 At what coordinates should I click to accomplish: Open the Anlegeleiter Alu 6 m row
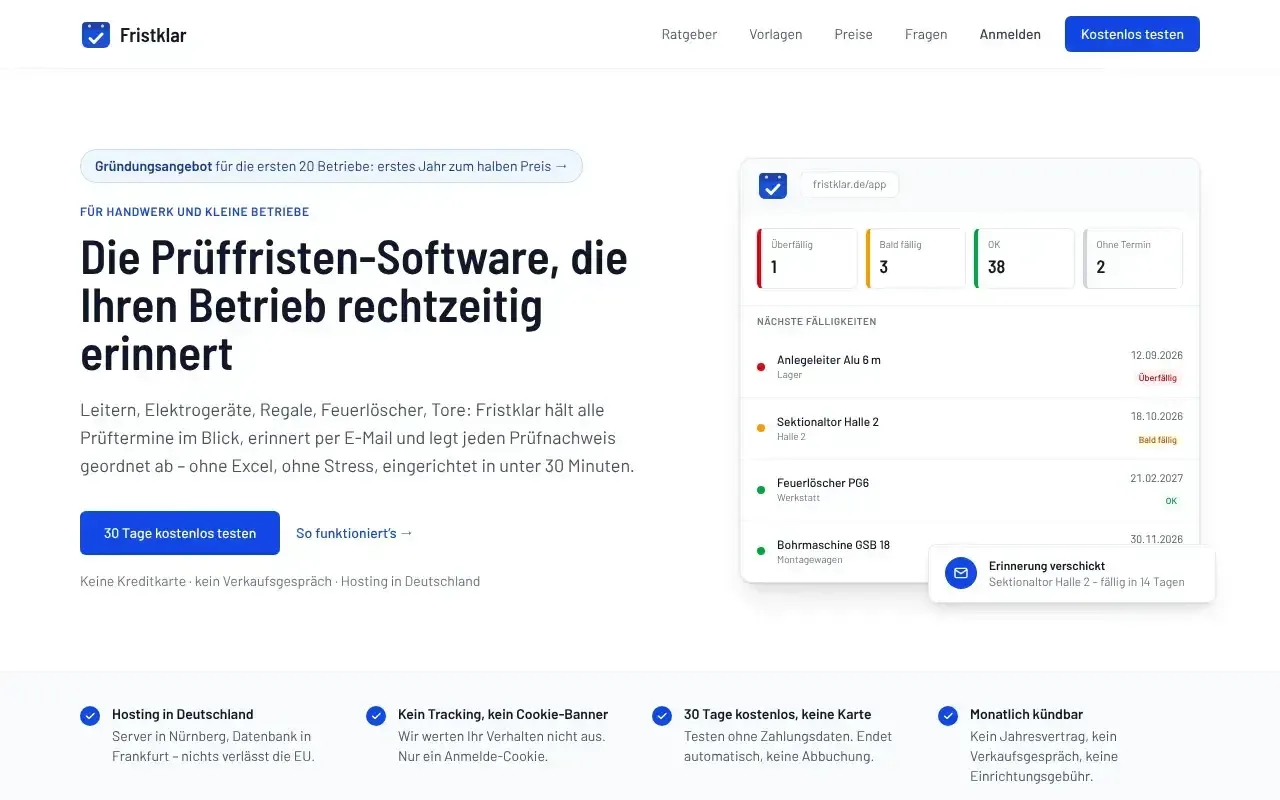(x=970, y=367)
